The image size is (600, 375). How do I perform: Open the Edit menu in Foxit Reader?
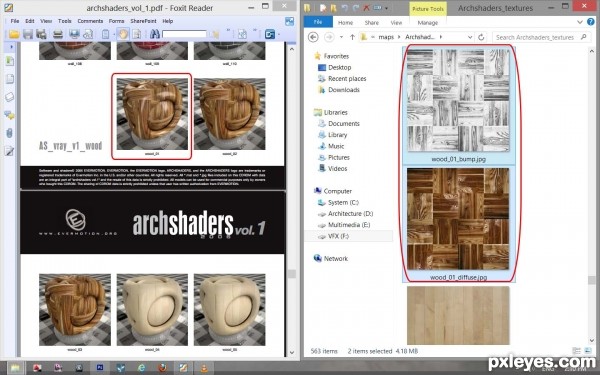30,21
